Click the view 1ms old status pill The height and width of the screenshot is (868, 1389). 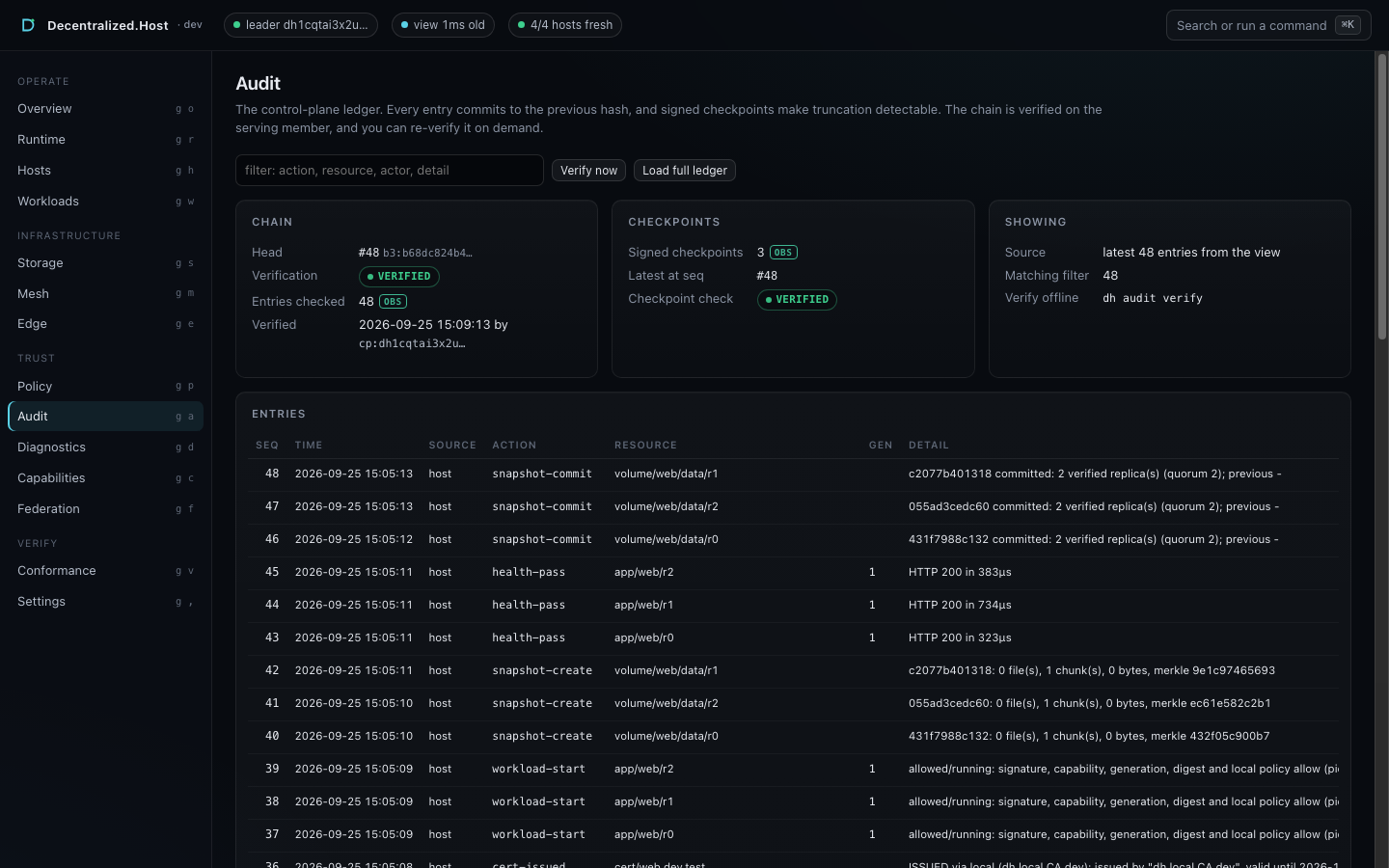(x=443, y=25)
